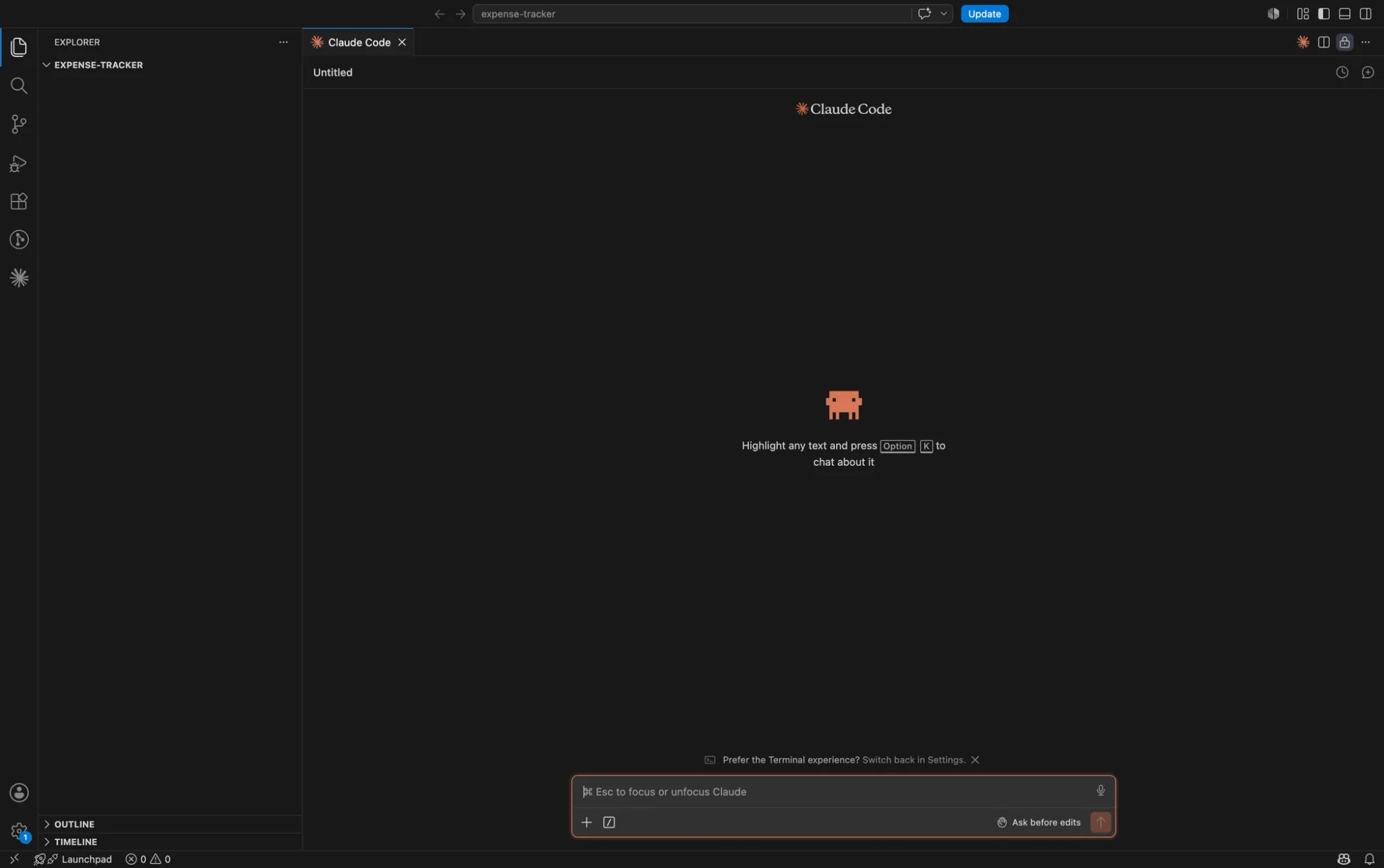
Task: Go forward with the right arrow
Action: pos(461,14)
